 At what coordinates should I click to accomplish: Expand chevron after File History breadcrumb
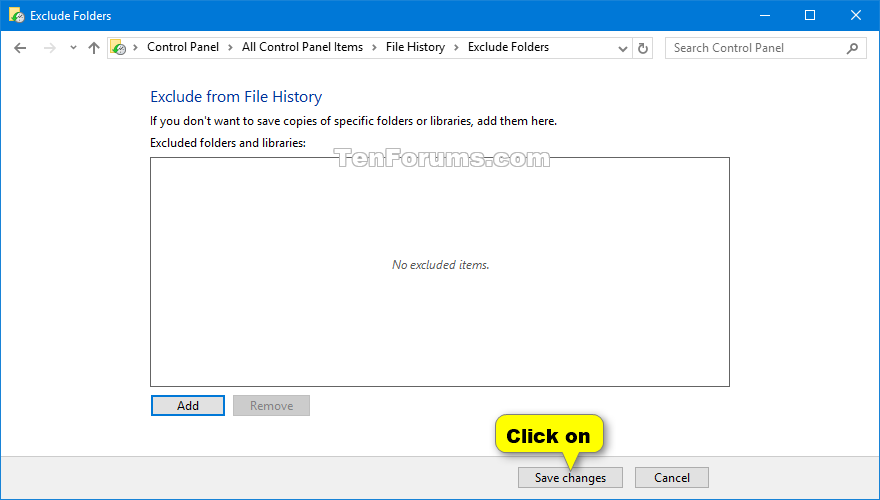pyautogui.click(x=456, y=48)
